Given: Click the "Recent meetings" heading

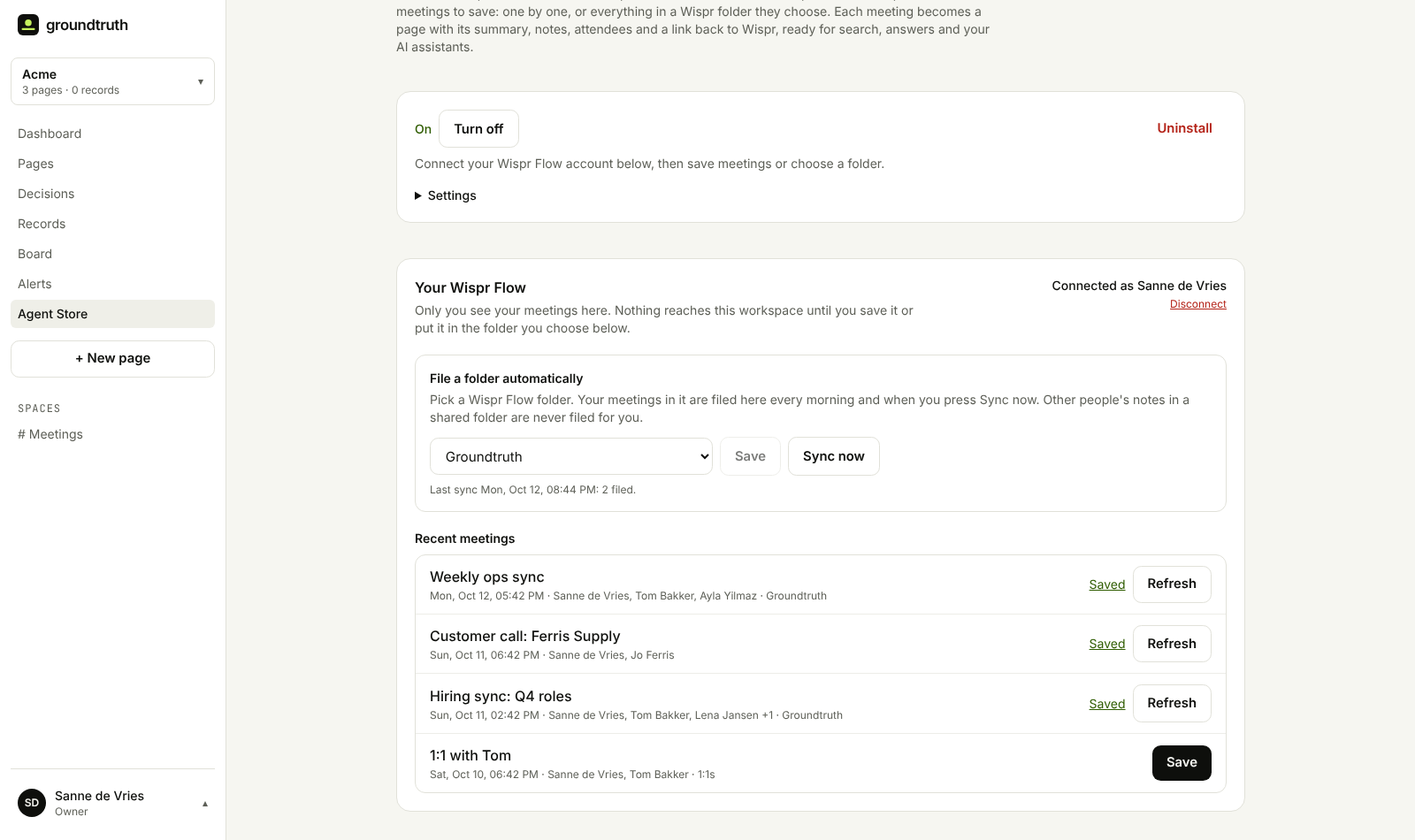Looking at the screenshot, I should tap(464, 538).
